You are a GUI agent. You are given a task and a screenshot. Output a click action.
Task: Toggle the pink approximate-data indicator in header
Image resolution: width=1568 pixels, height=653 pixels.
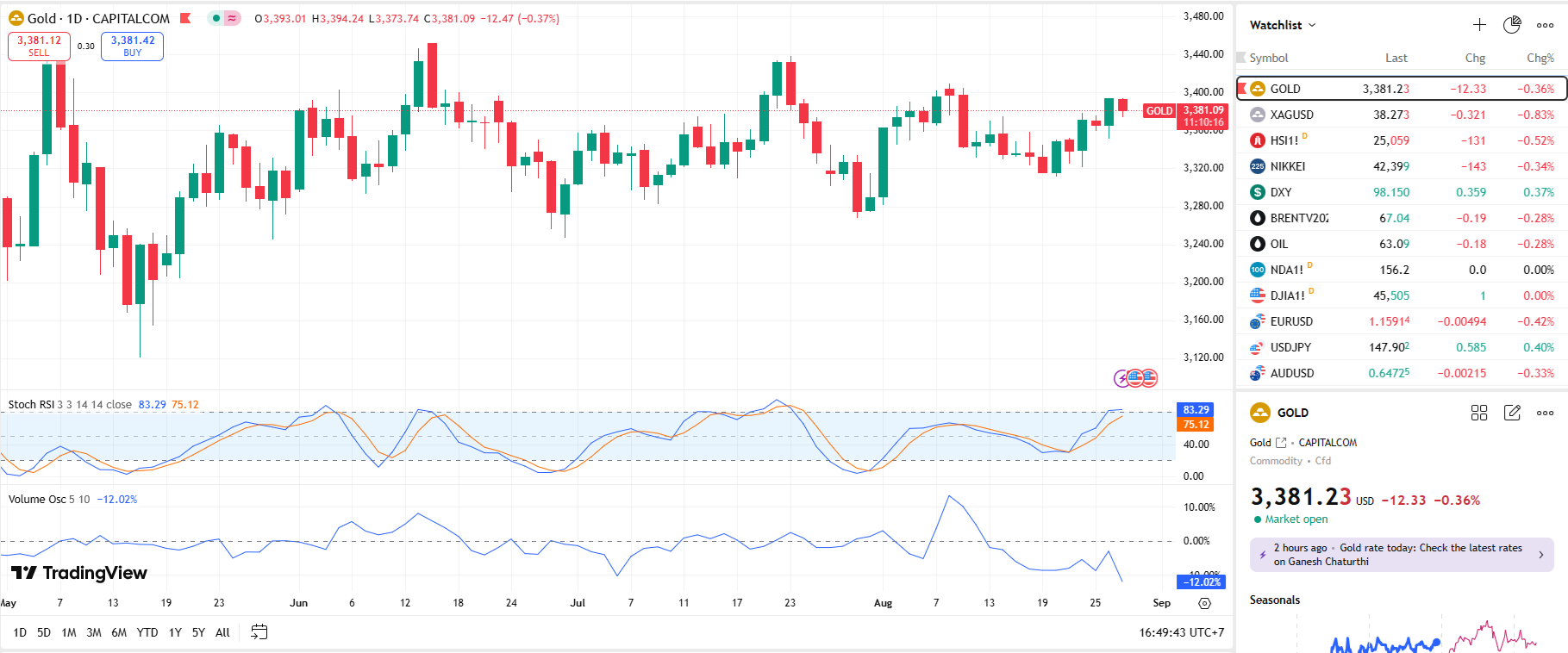tap(232, 18)
